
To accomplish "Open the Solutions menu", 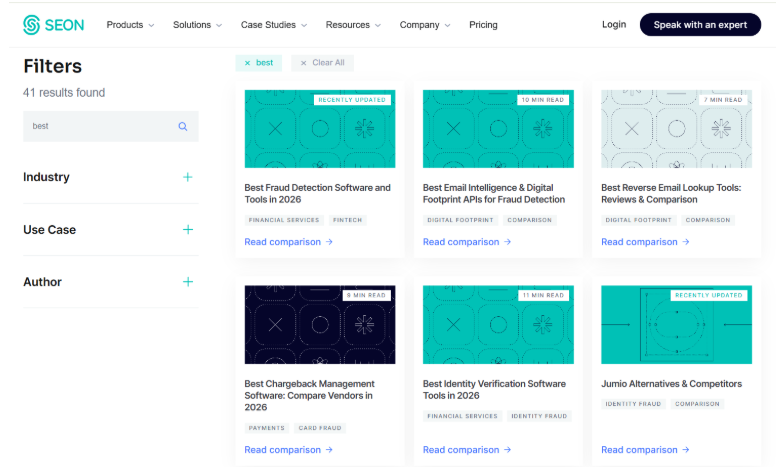I will coord(197,25).
